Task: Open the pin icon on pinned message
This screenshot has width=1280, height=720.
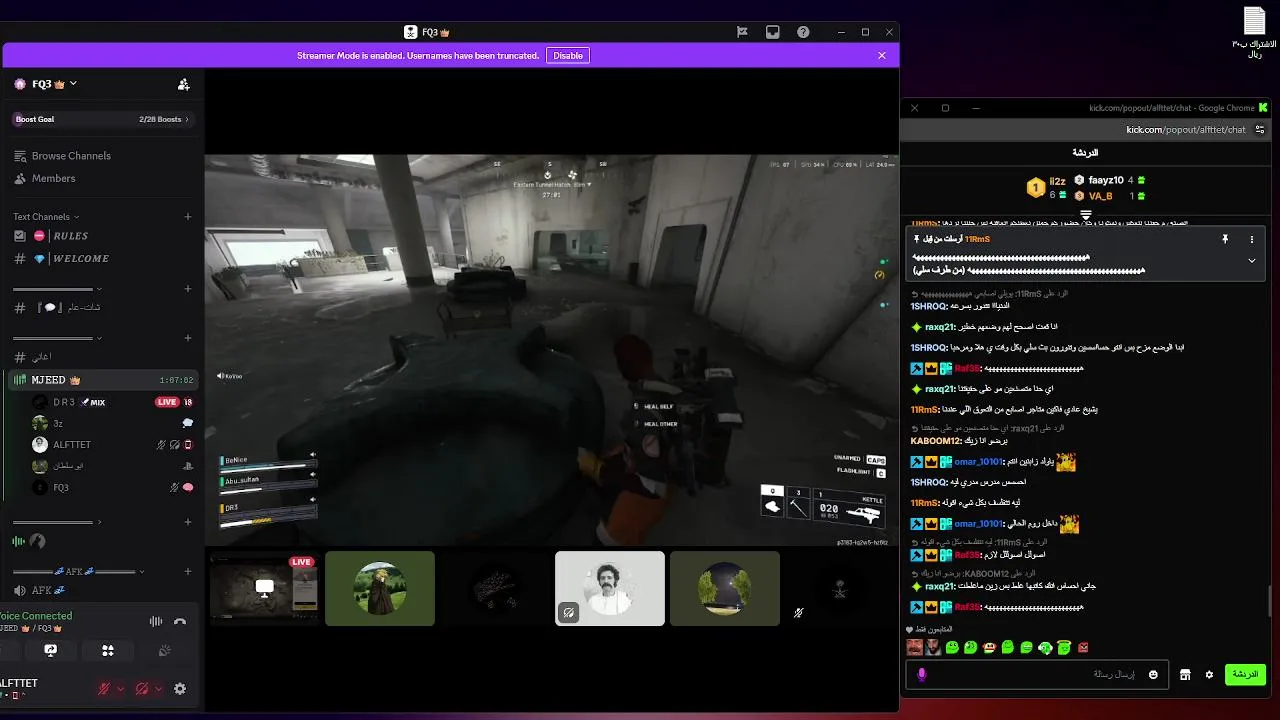Action: click(1224, 240)
